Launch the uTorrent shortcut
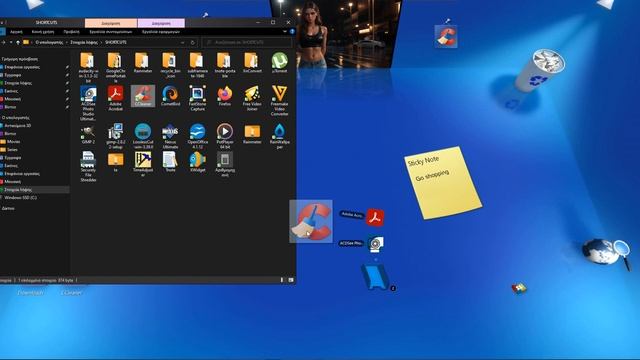The height and width of the screenshot is (360, 640). tap(280, 62)
